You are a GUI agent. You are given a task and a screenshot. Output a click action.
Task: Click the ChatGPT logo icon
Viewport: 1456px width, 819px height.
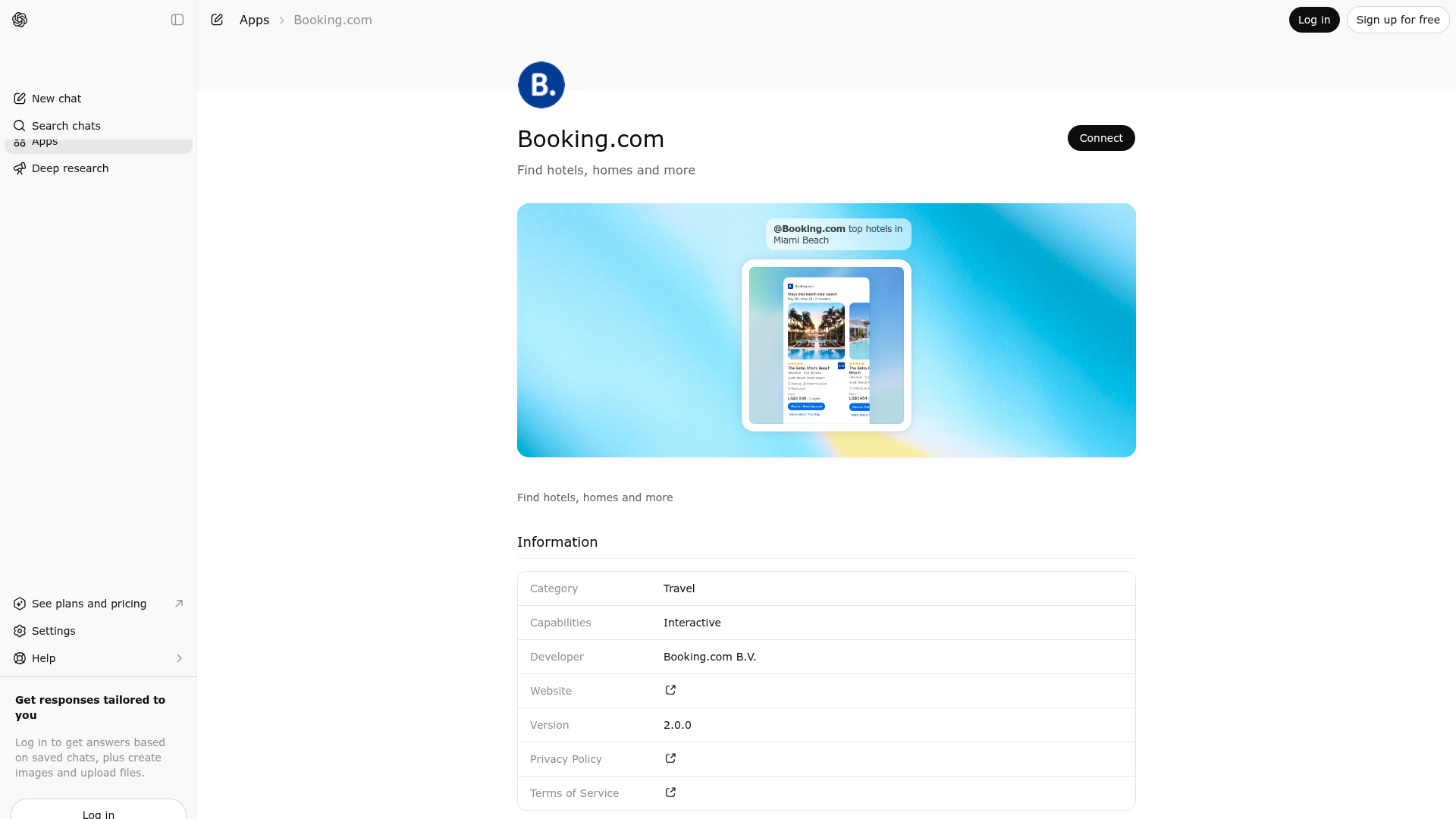tap(20, 20)
